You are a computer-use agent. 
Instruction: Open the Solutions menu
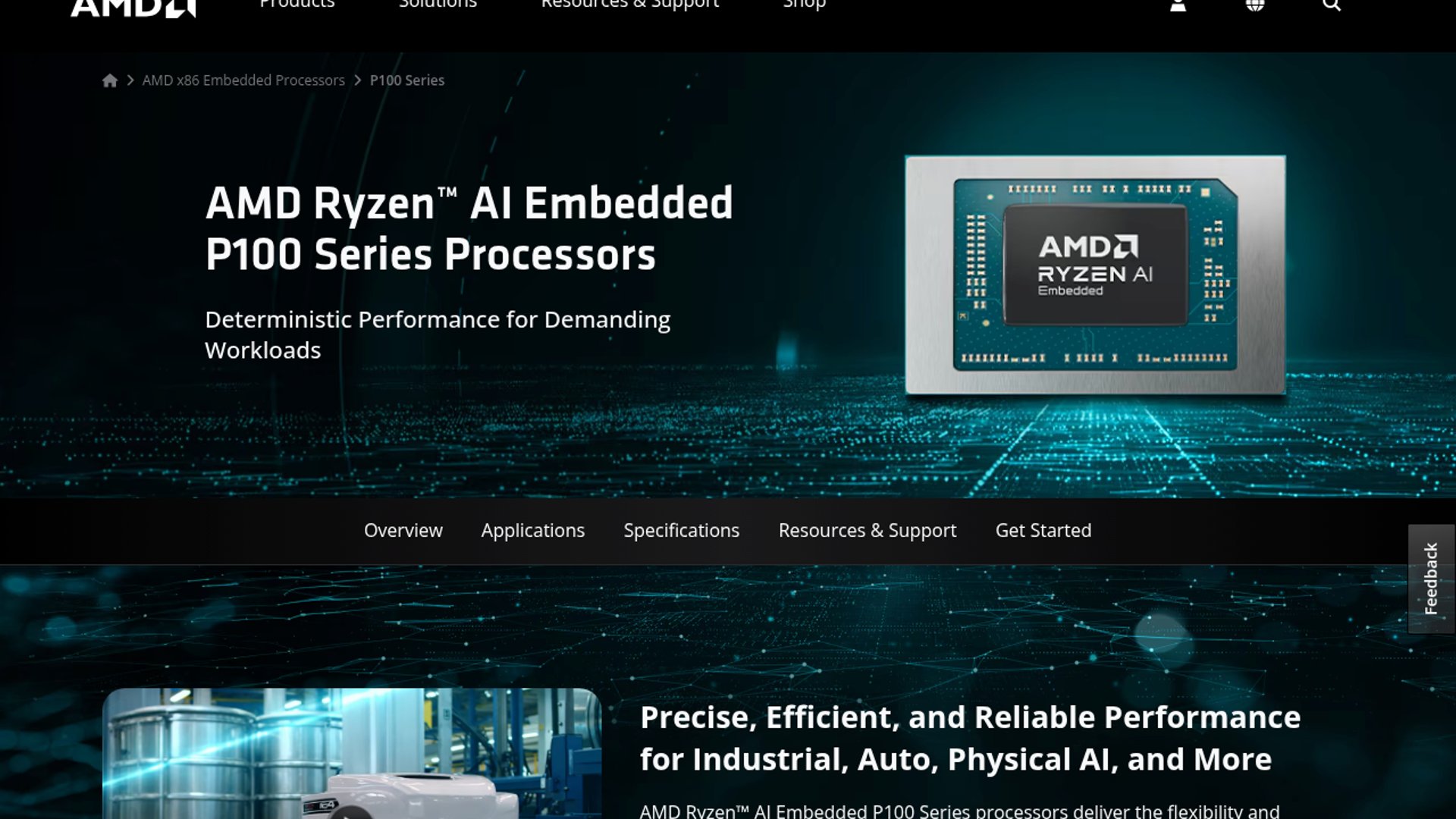coord(438,5)
